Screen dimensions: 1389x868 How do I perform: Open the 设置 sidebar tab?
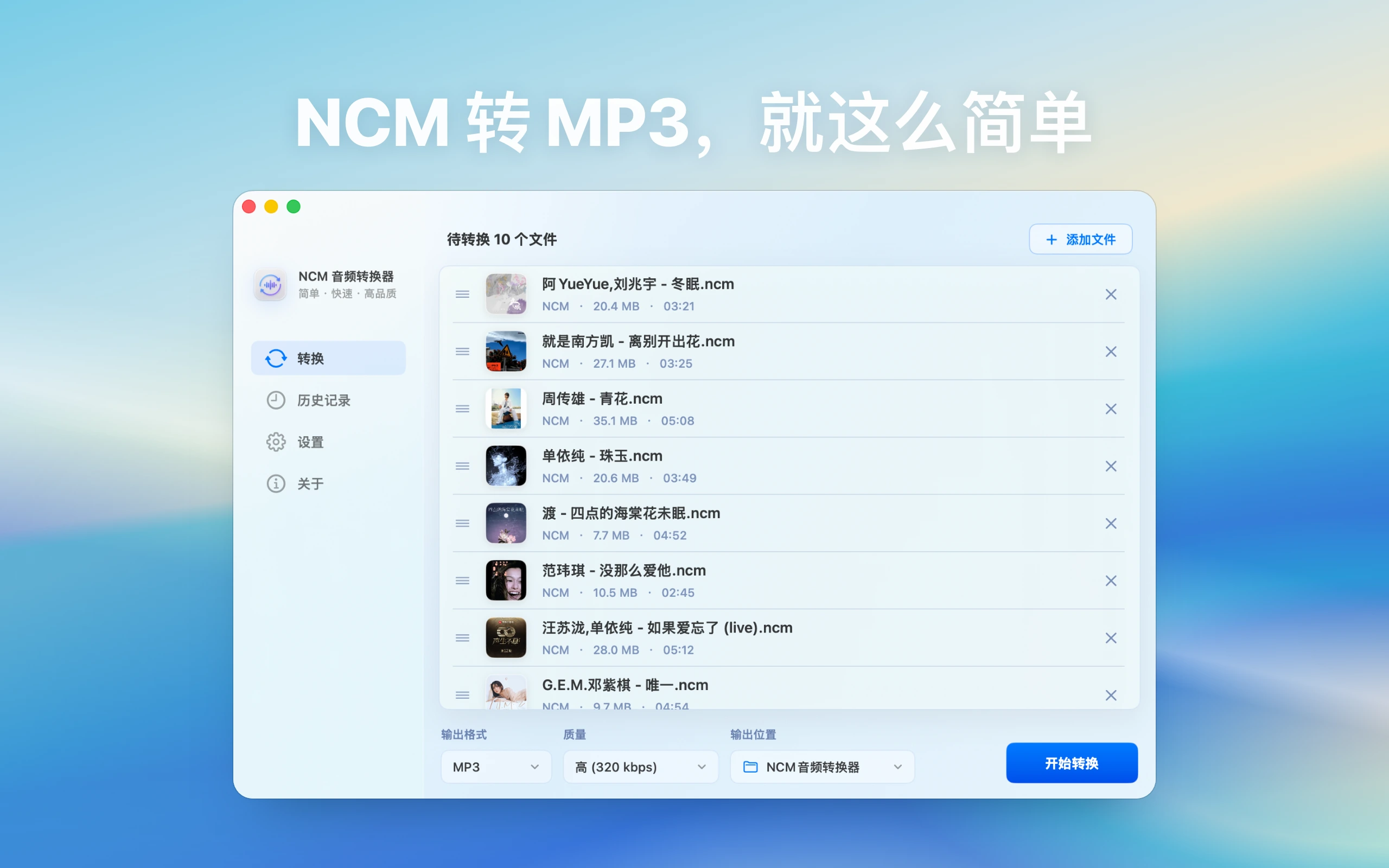328,442
